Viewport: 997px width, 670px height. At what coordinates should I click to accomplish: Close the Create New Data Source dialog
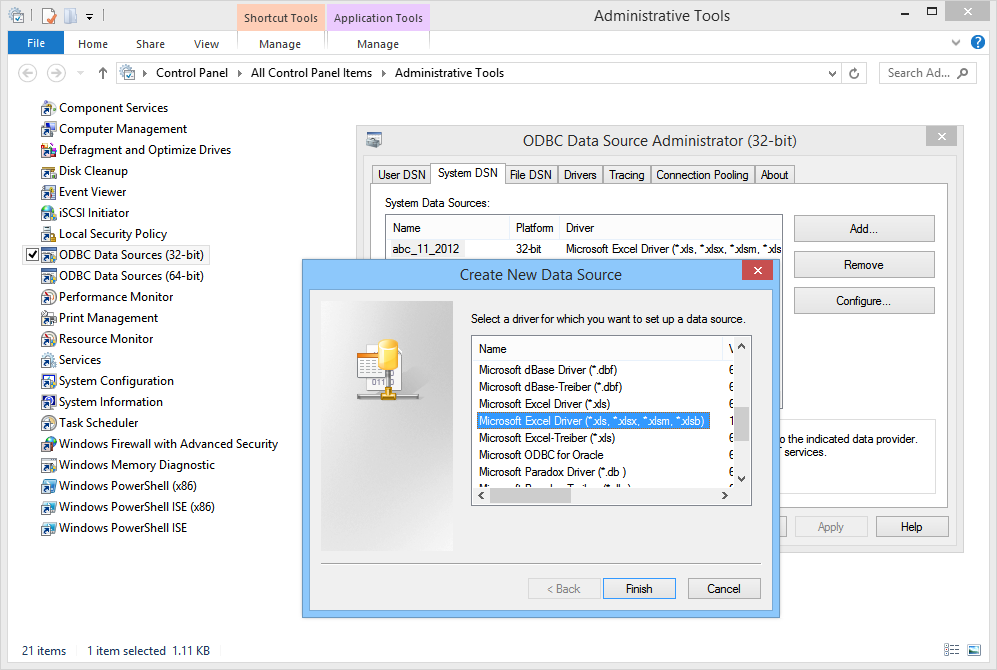click(757, 270)
